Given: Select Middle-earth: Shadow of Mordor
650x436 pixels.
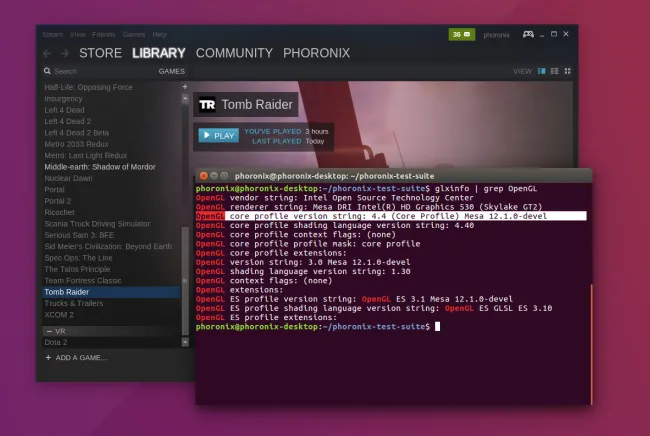Looking at the screenshot, I should click(x=100, y=167).
